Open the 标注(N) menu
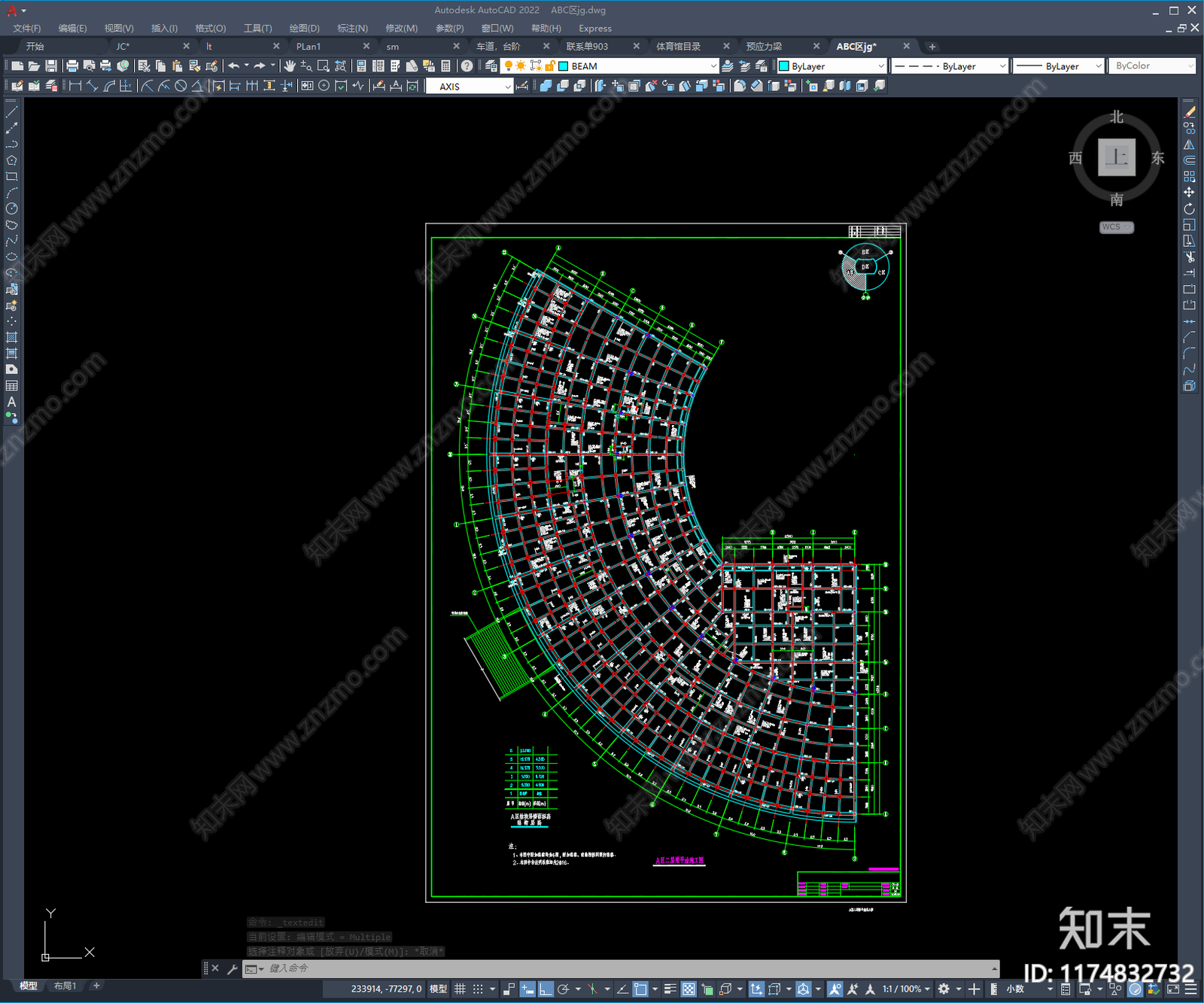The image size is (1204, 1003). (x=352, y=29)
